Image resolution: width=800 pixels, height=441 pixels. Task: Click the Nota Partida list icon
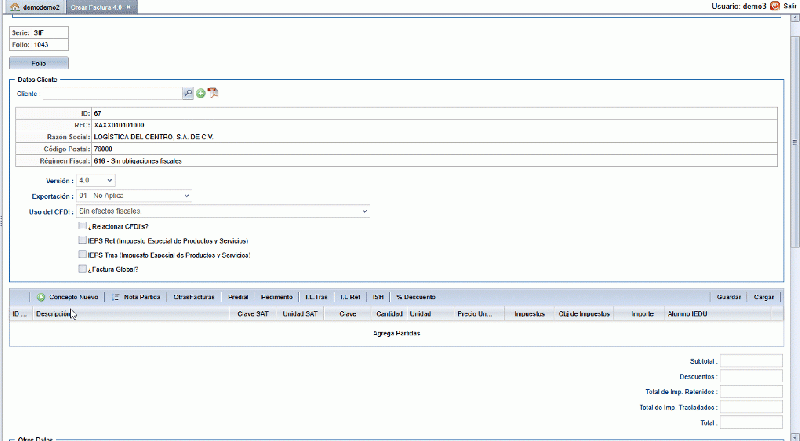click(116, 297)
